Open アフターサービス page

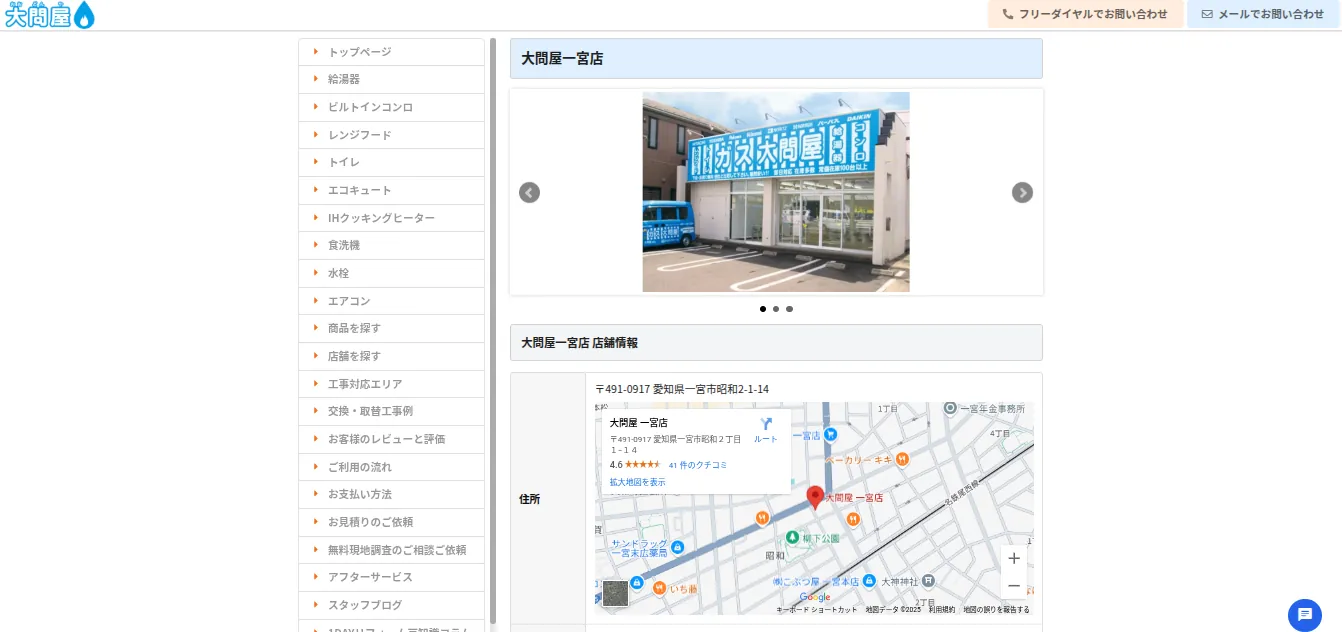click(391, 577)
